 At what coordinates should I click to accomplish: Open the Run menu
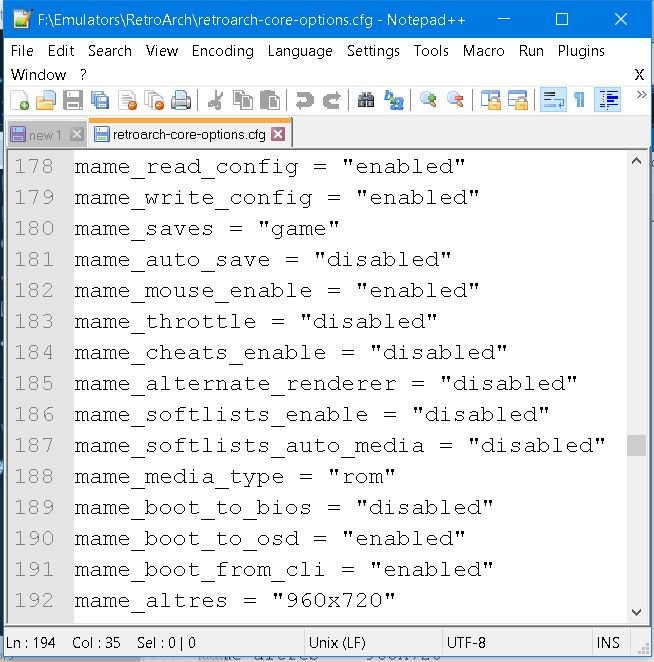point(531,51)
